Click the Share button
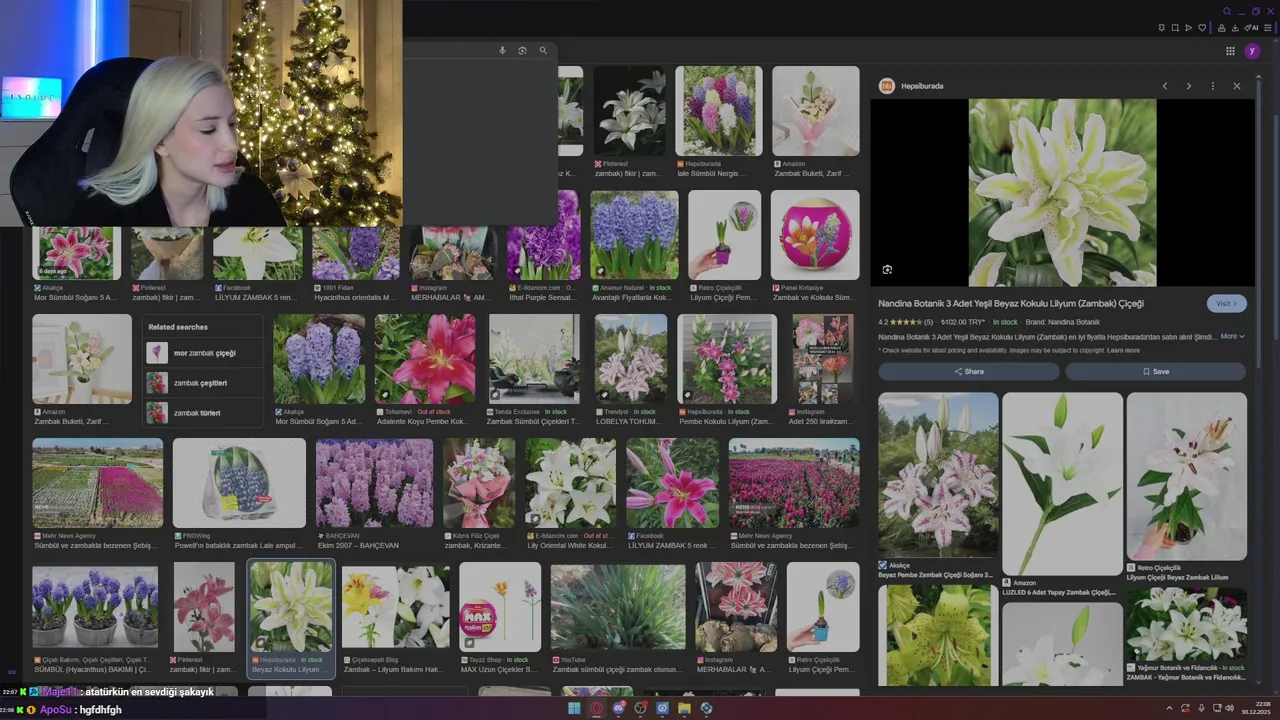Viewport: 1280px width, 720px height. tap(968, 371)
